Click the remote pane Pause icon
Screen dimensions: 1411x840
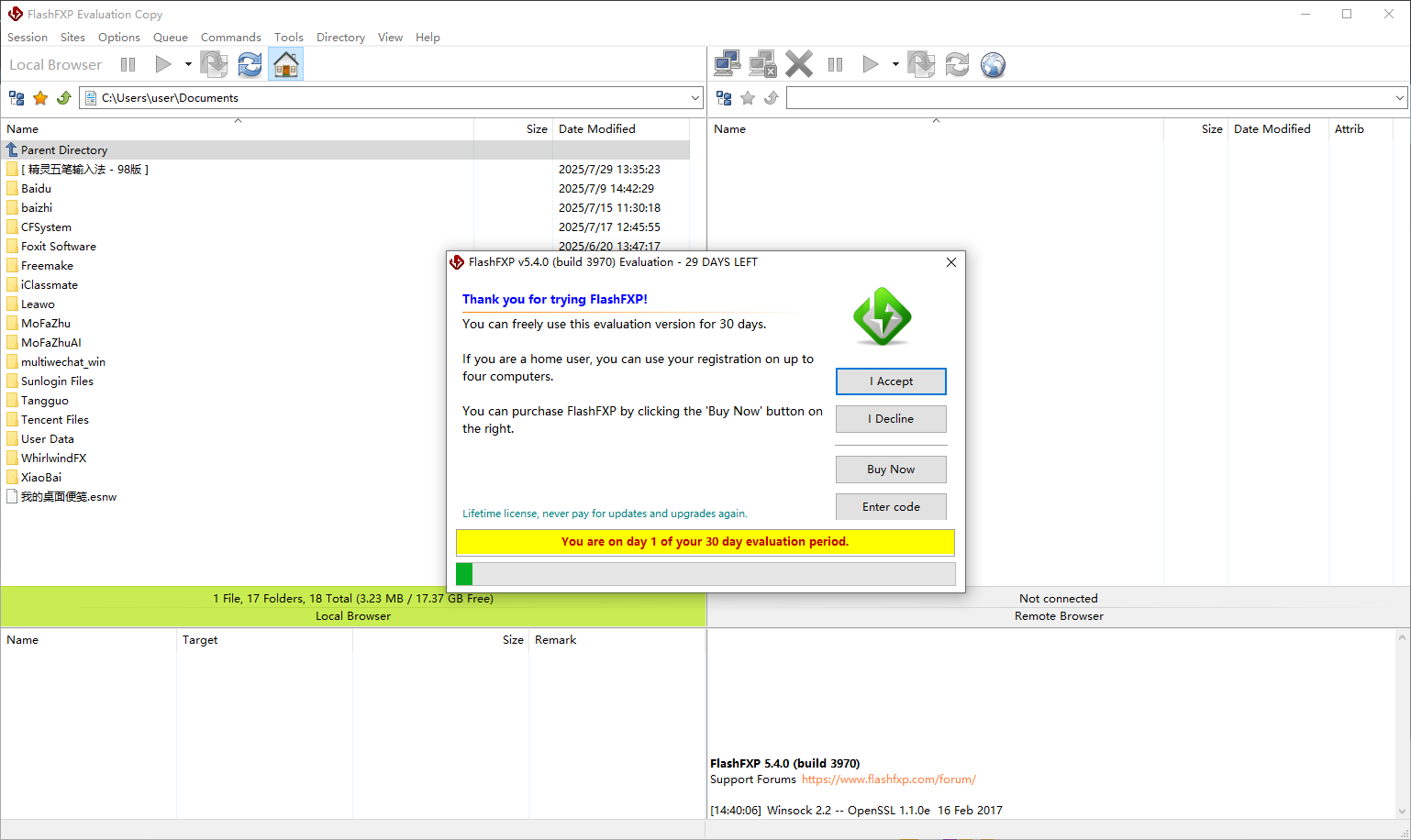tap(835, 65)
